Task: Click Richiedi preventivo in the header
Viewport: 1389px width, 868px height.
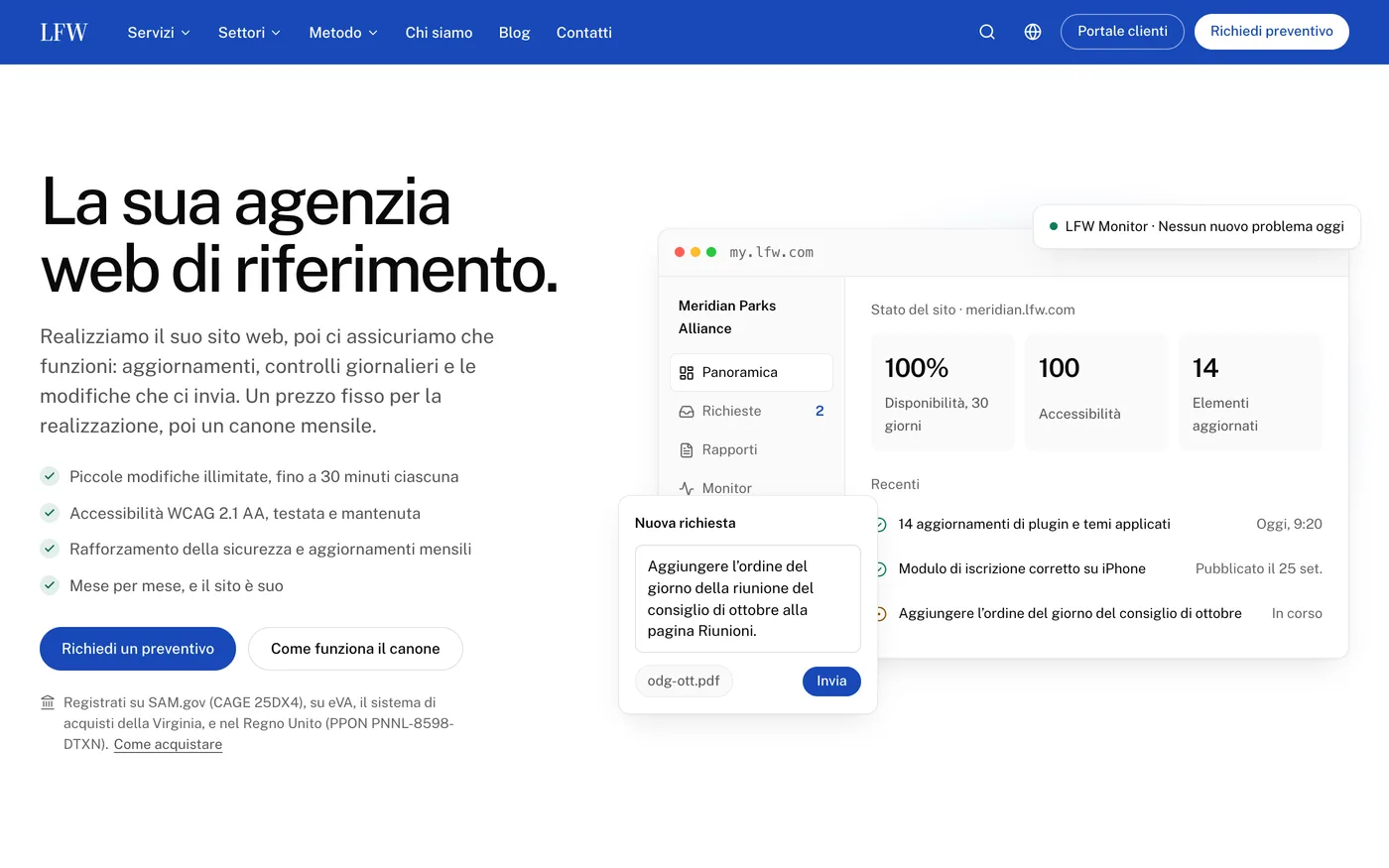Action: [x=1272, y=32]
